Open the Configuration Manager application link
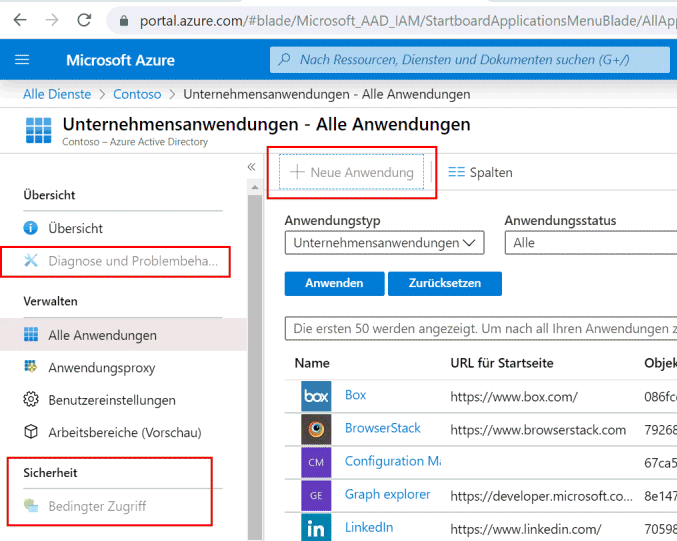This screenshot has width=677, height=541. coord(393,461)
